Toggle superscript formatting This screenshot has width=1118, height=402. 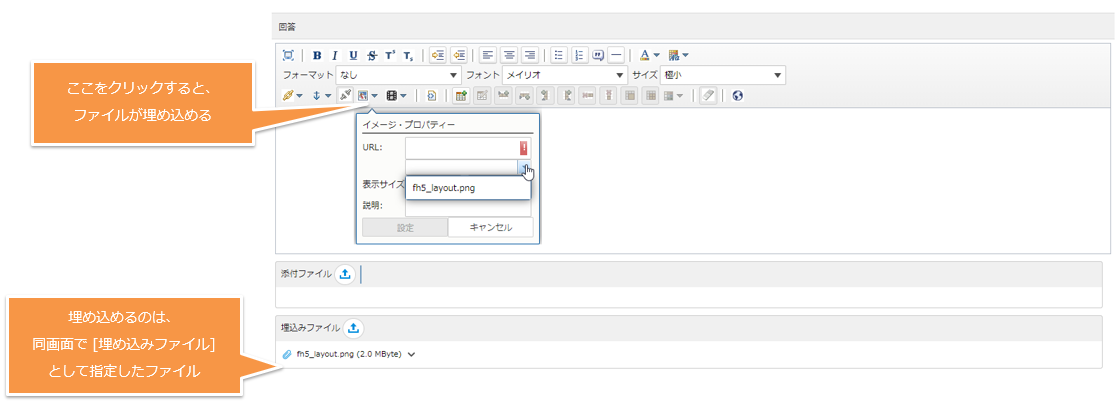[390, 55]
